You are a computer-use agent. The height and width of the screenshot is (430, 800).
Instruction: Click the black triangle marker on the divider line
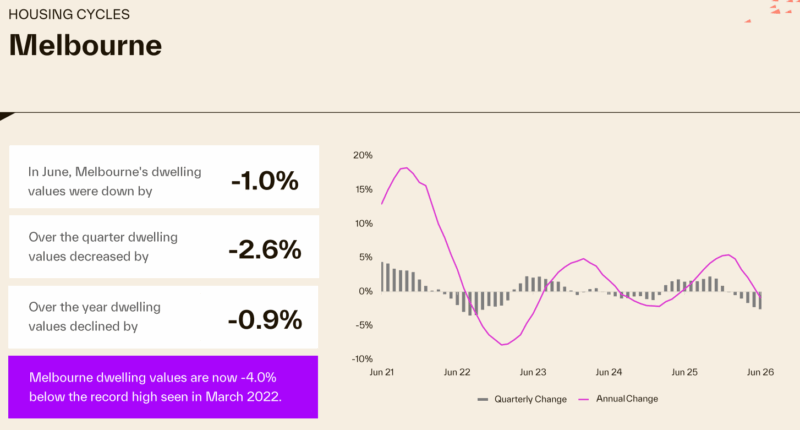pyautogui.click(x=6, y=116)
